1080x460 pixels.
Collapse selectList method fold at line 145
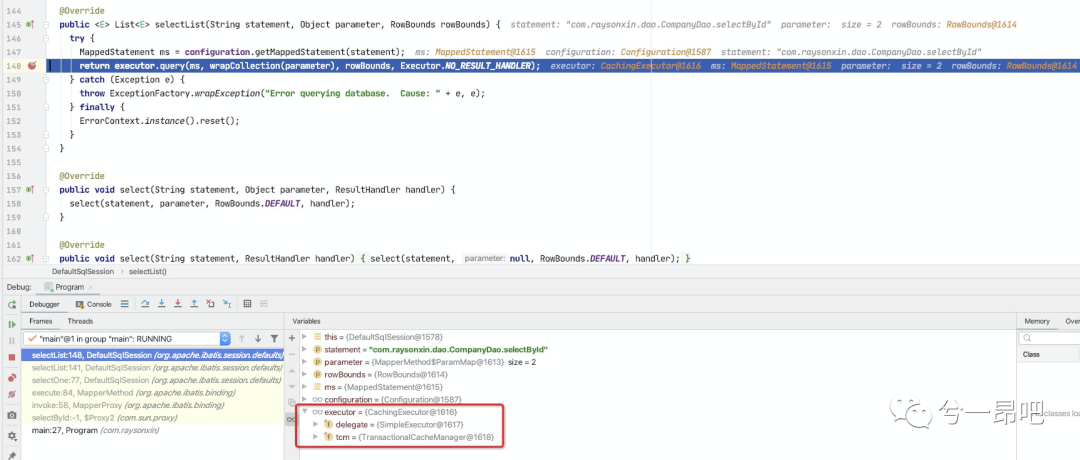tap(46, 24)
